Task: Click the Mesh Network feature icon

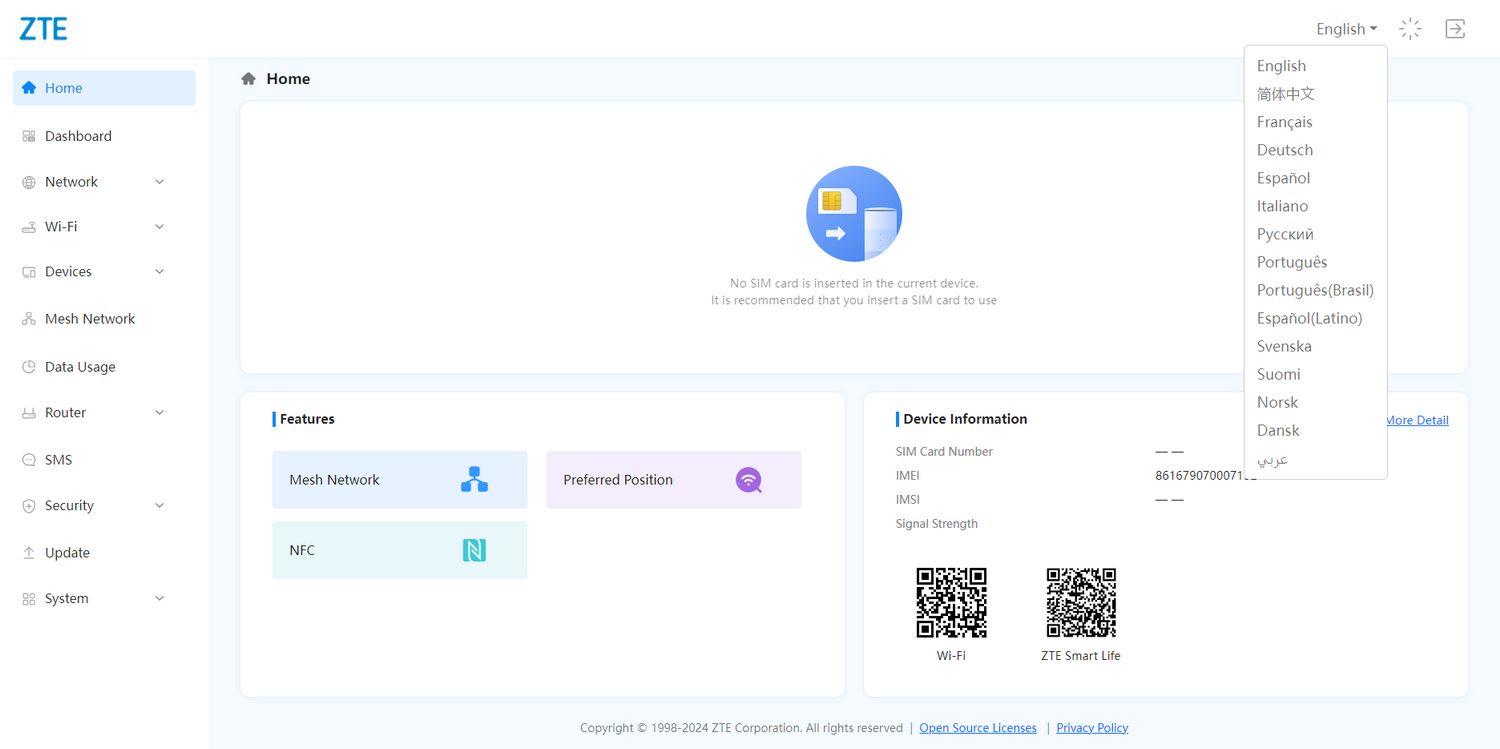Action: tap(474, 480)
